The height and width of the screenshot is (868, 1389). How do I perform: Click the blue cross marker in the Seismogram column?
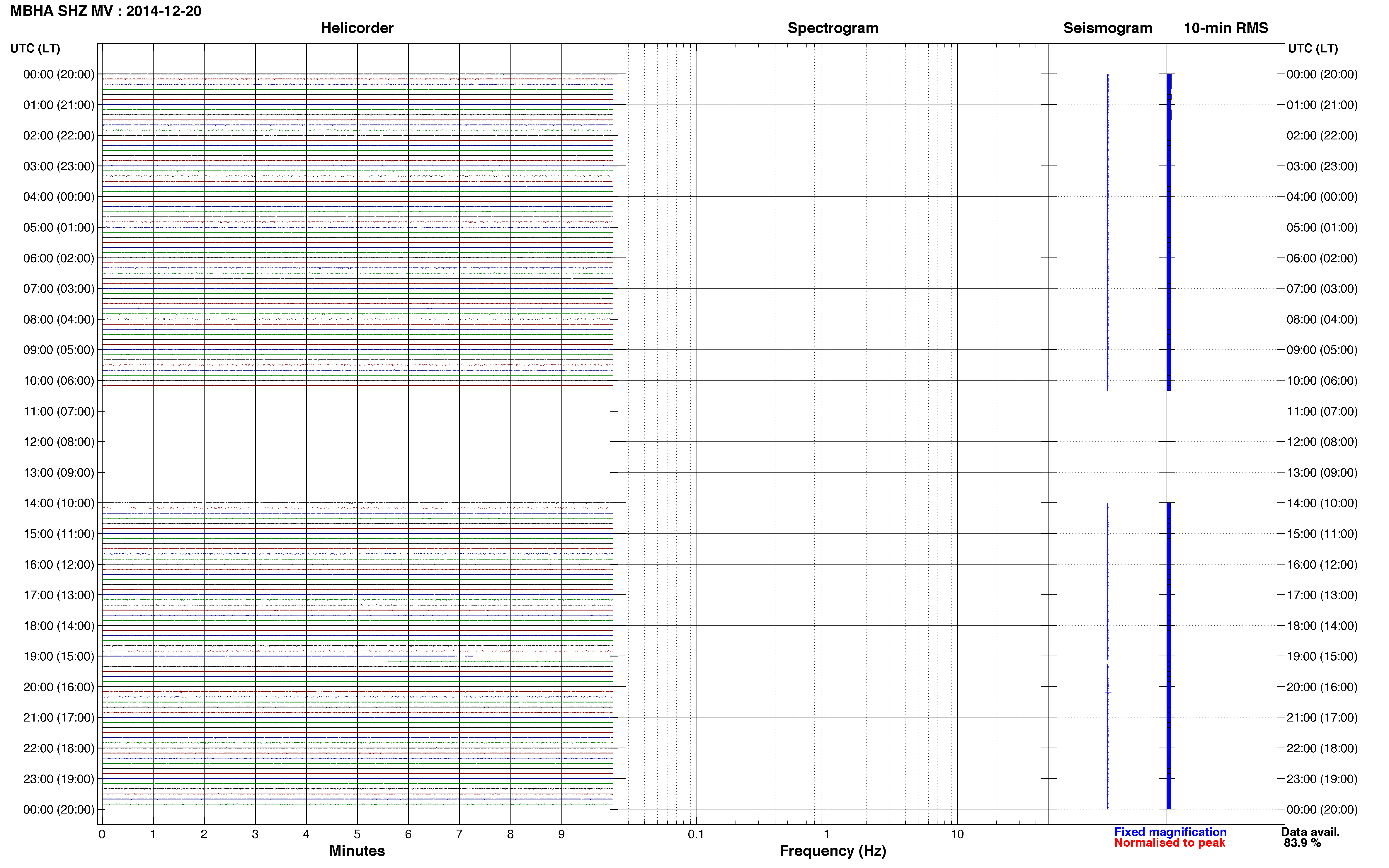click(x=1108, y=693)
